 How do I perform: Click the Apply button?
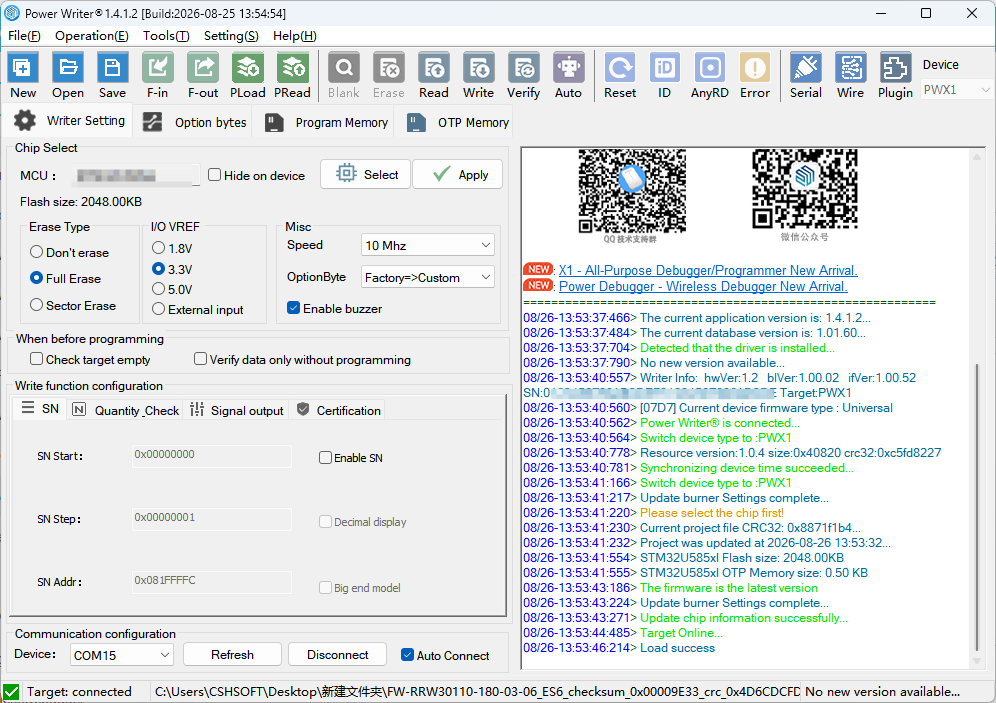click(x=457, y=174)
